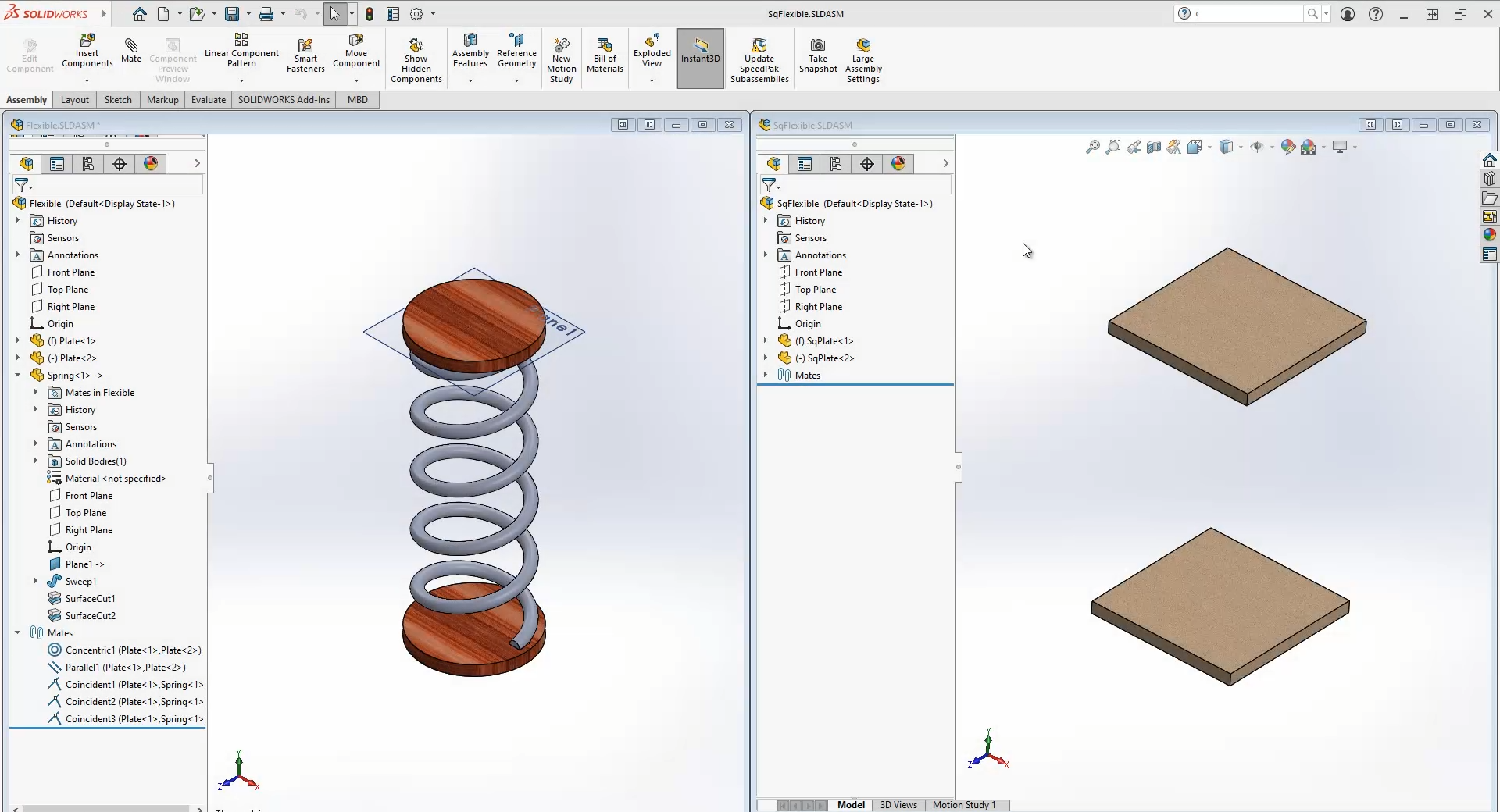Collapse the Spring<1> component node
The width and height of the screenshot is (1500, 812).
pyautogui.click(x=18, y=375)
